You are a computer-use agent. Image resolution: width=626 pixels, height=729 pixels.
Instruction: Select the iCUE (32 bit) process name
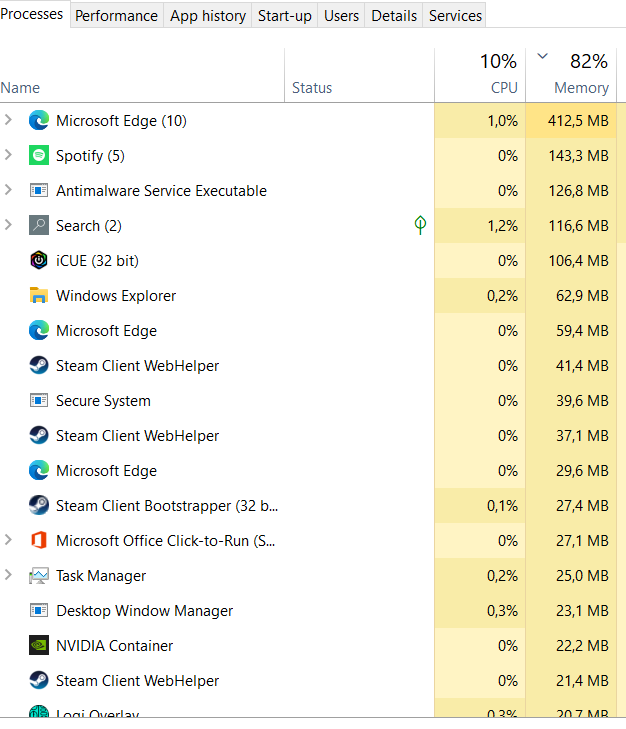pos(97,261)
